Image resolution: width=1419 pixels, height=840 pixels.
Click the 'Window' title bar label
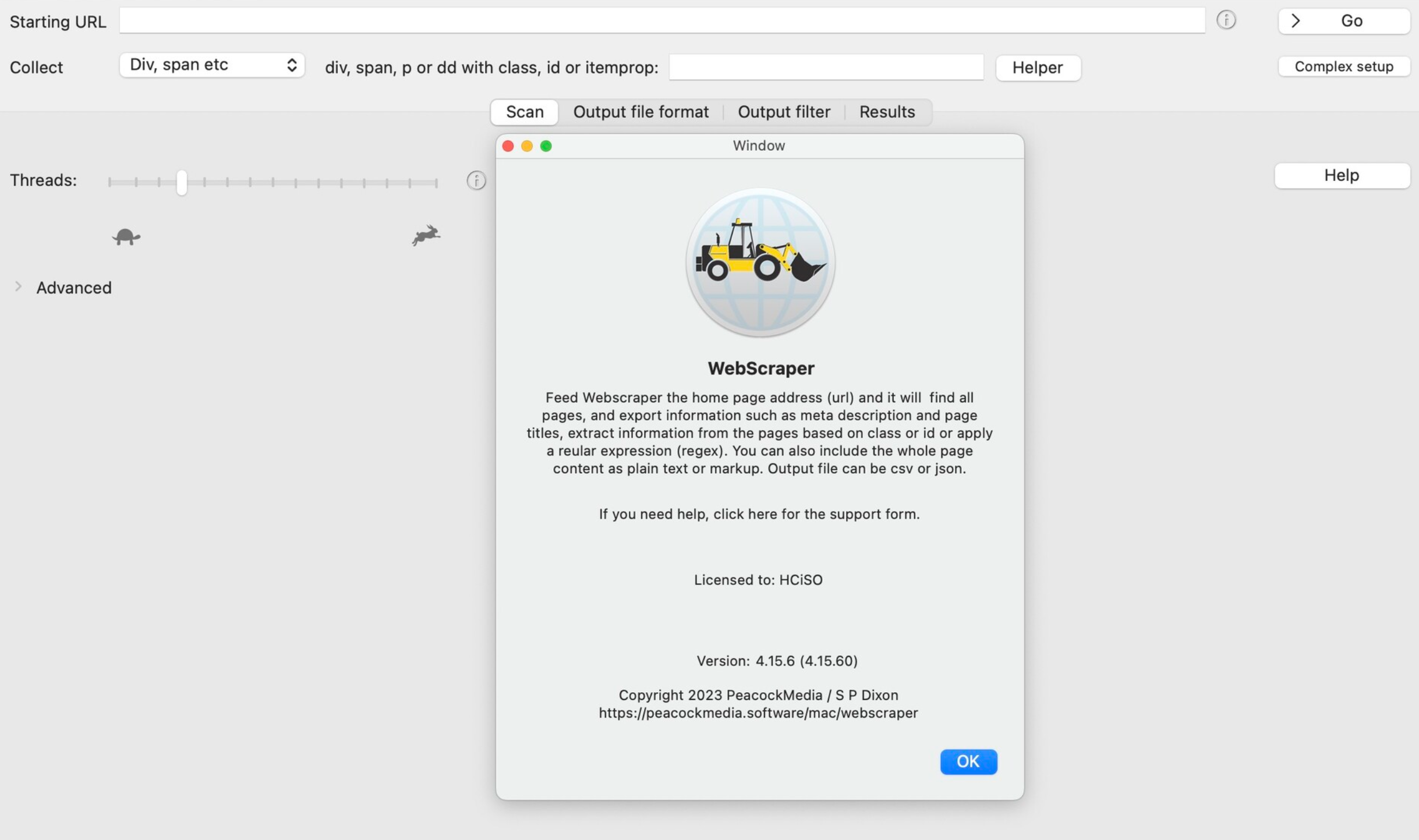759,146
